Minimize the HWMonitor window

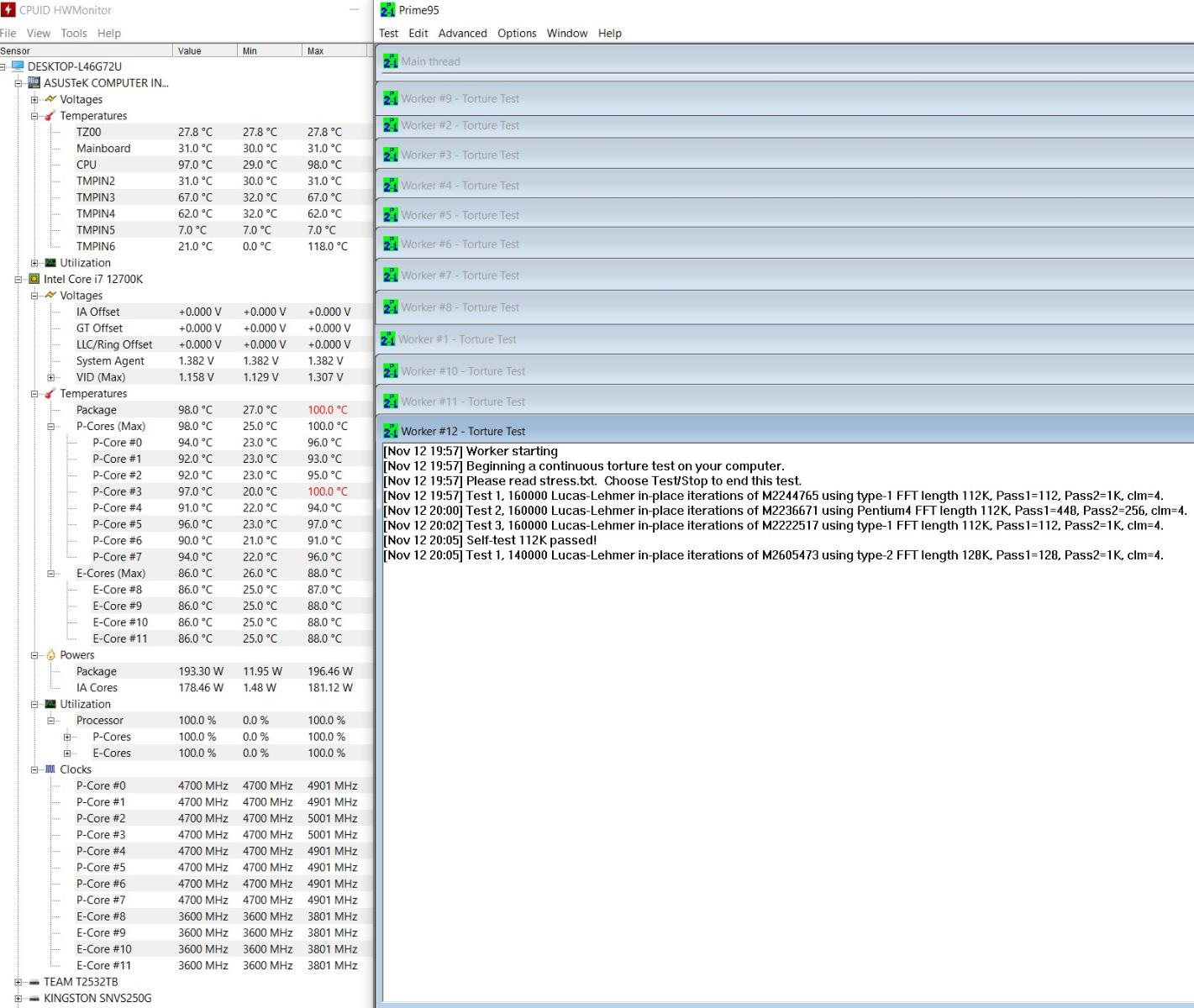click(355, 10)
